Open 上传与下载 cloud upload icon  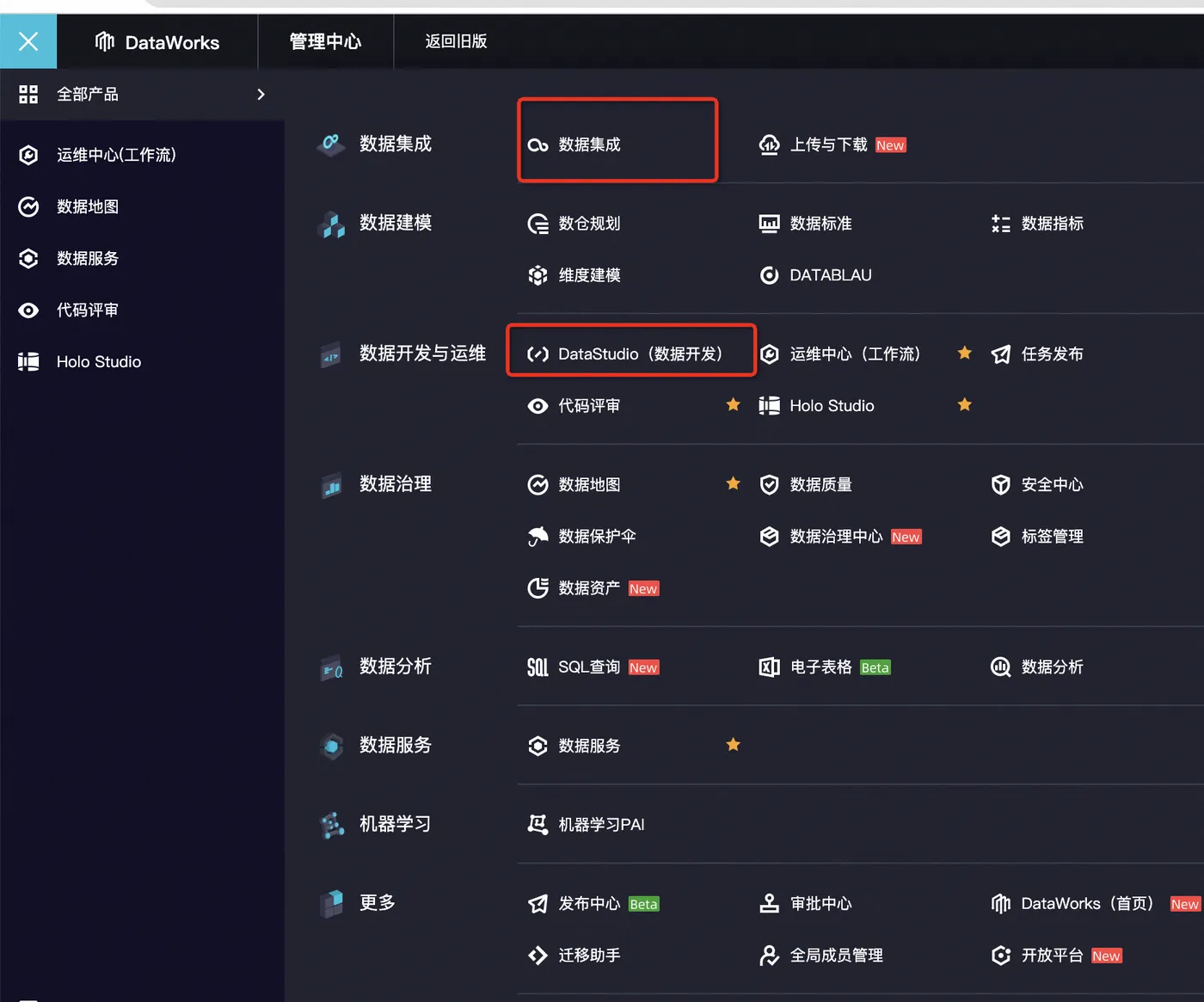(769, 144)
